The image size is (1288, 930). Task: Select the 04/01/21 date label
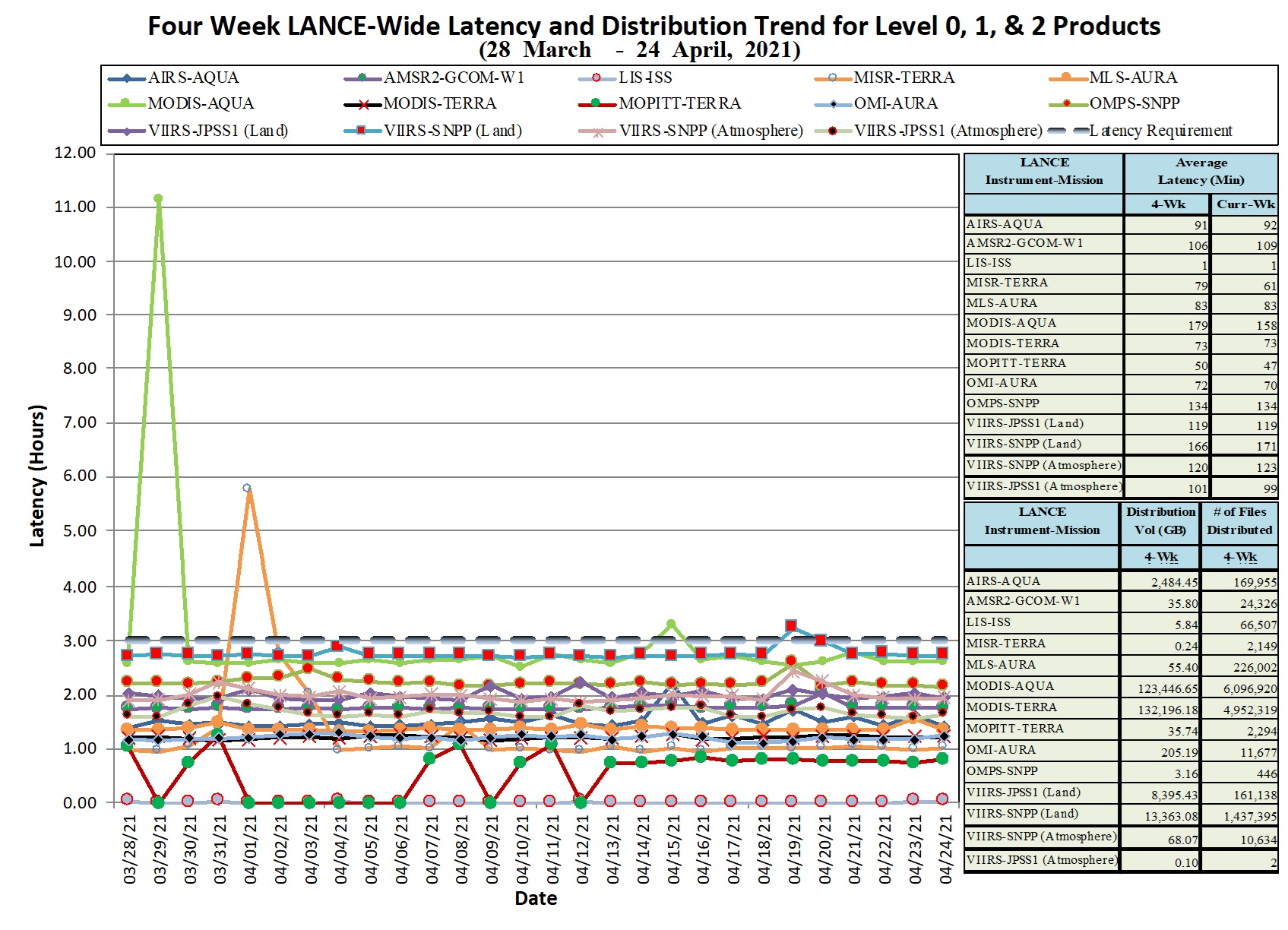251,849
